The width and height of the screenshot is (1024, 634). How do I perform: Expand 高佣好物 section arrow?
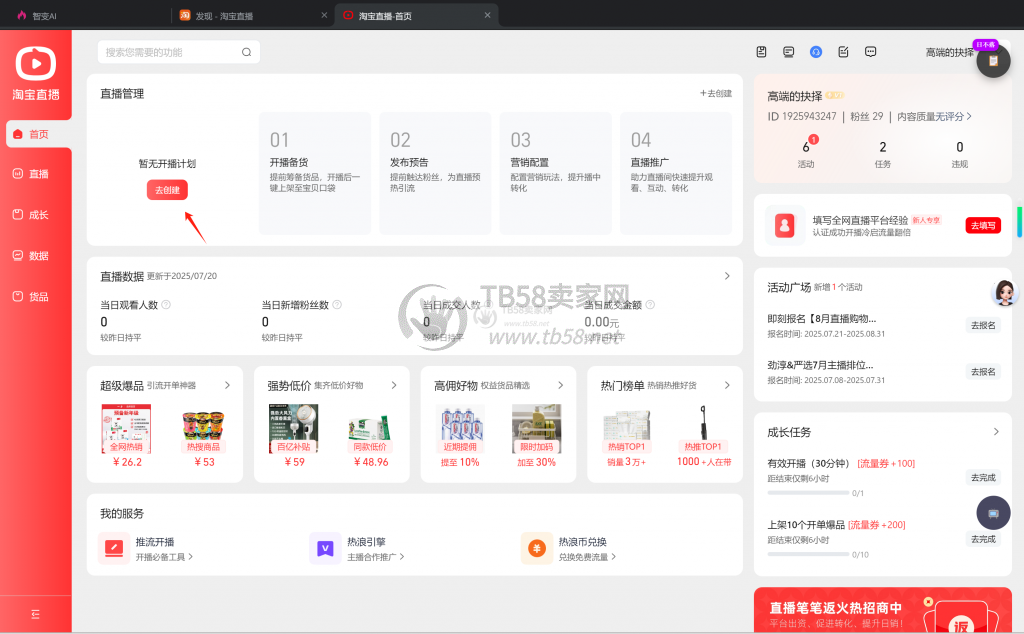560,385
